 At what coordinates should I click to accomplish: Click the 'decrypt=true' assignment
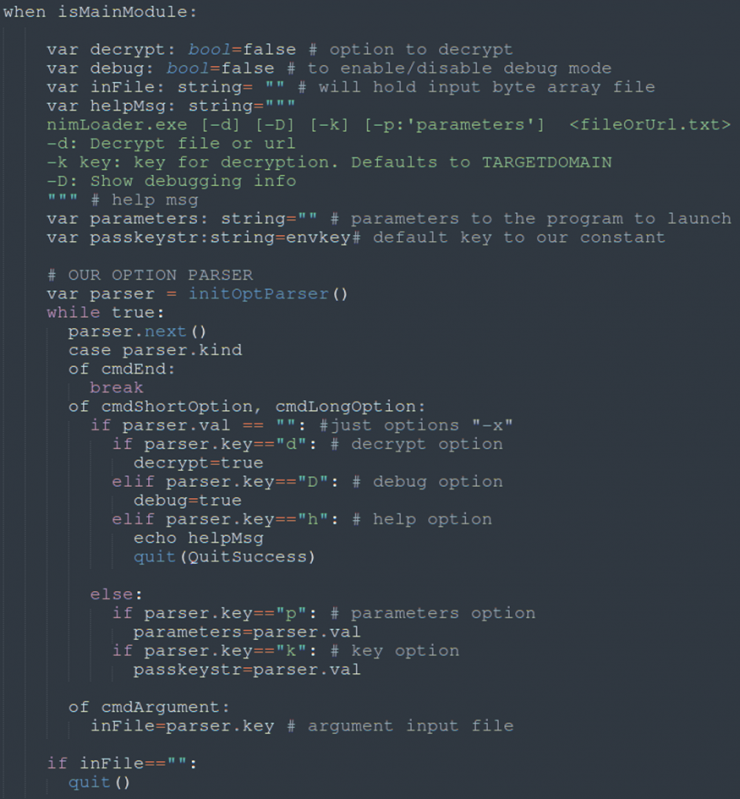(x=198, y=463)
